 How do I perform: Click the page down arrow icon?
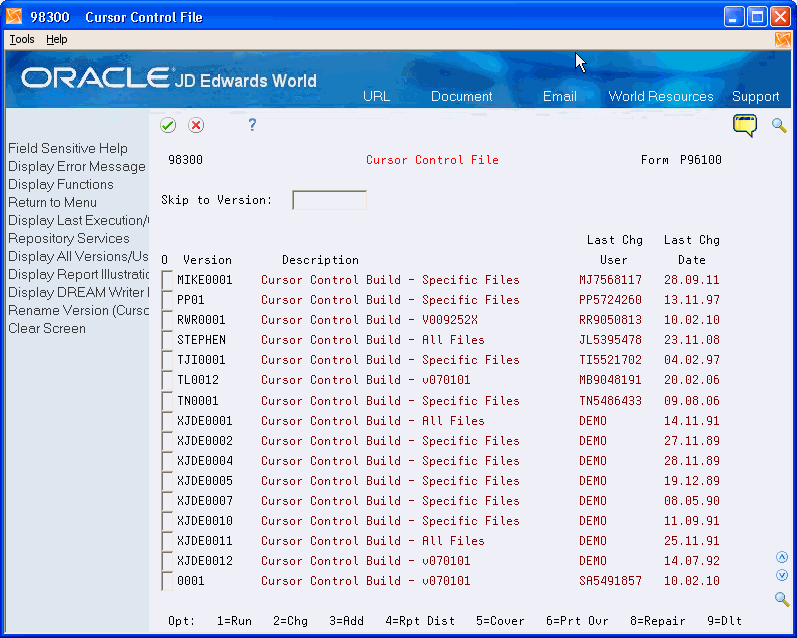click(x=782, y=575)
